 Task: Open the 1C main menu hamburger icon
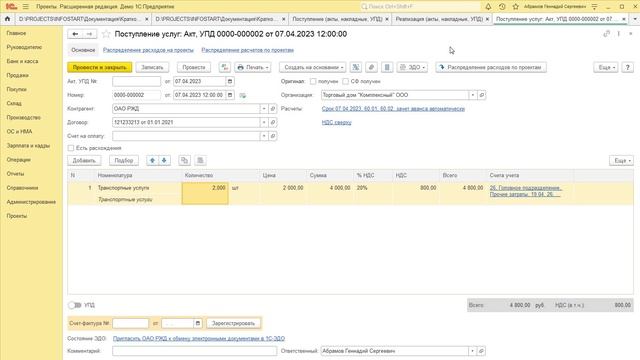[x=25, y=7]
